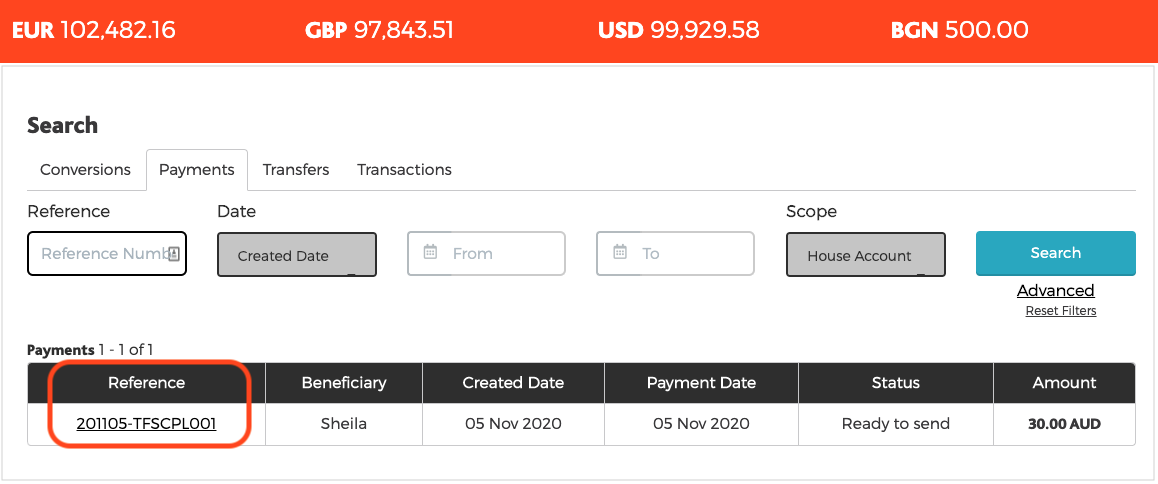Focus the Reference Number input field

tap(107, 253)
